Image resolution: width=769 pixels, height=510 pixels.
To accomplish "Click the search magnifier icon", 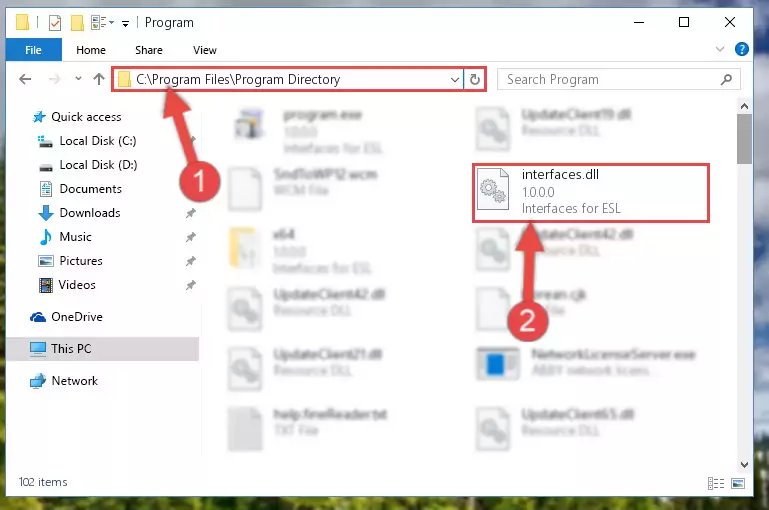I will [x=726, y=79].
